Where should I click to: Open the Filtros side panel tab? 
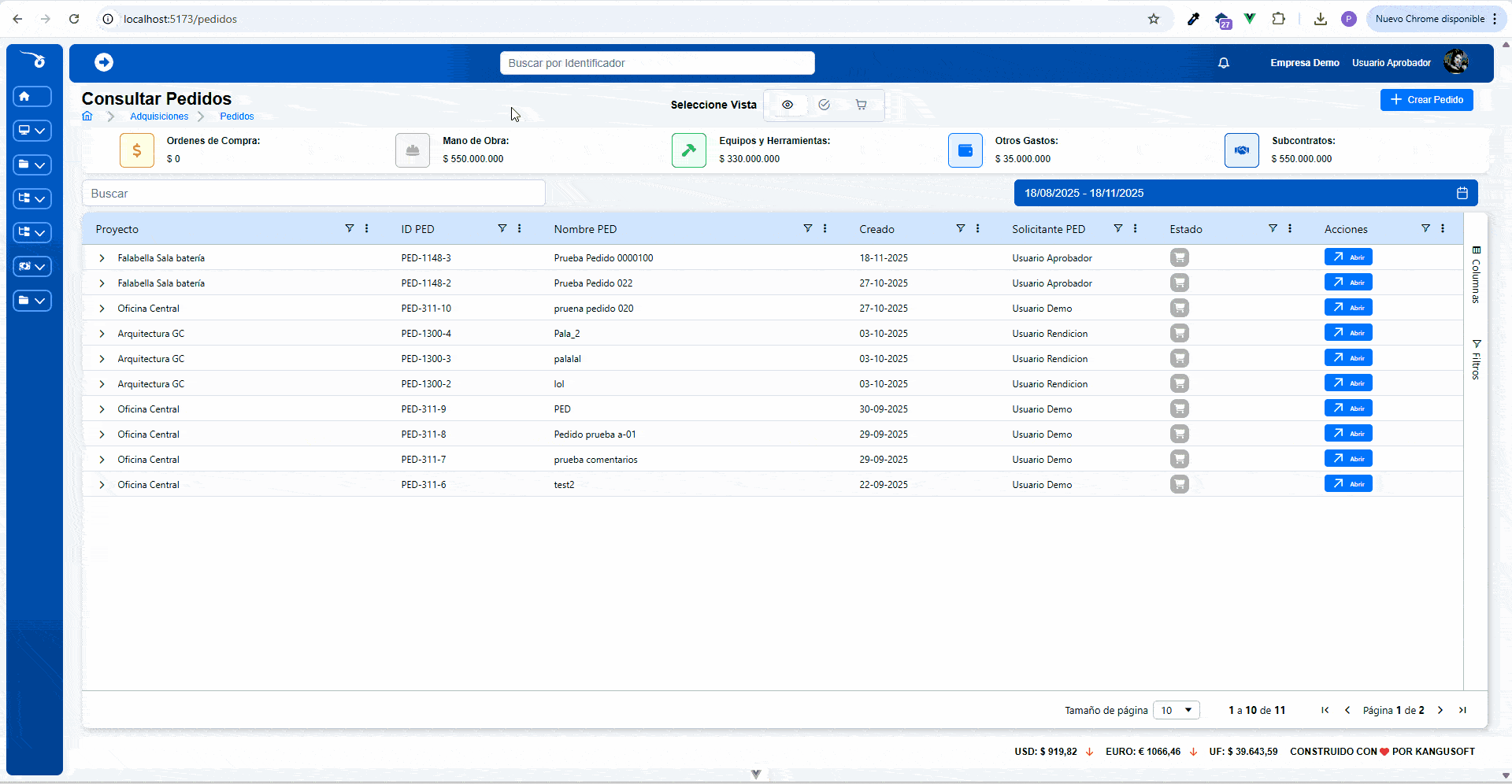point(1476,360)
